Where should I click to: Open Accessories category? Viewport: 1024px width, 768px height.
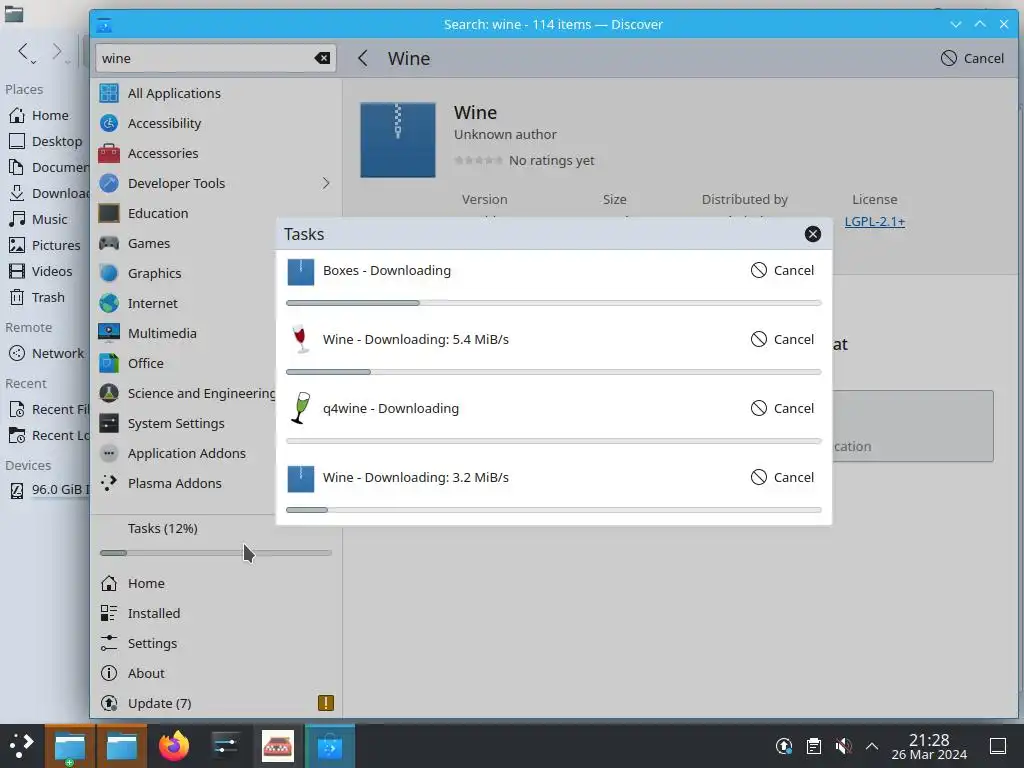click(x=214, y=153)
